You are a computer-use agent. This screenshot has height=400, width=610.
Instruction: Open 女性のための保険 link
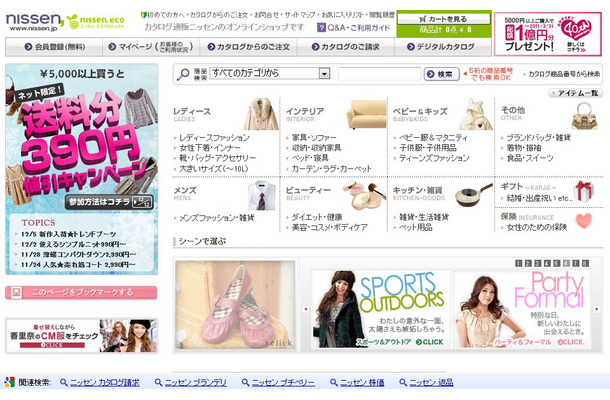point(537,227)
